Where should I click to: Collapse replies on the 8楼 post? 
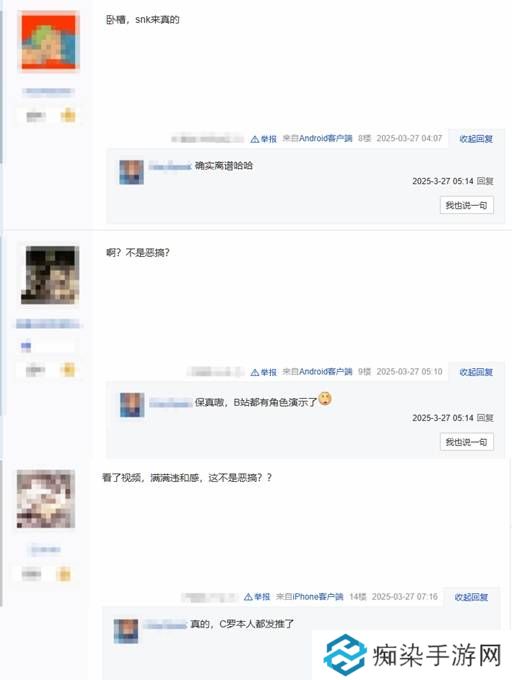point(476,139)
